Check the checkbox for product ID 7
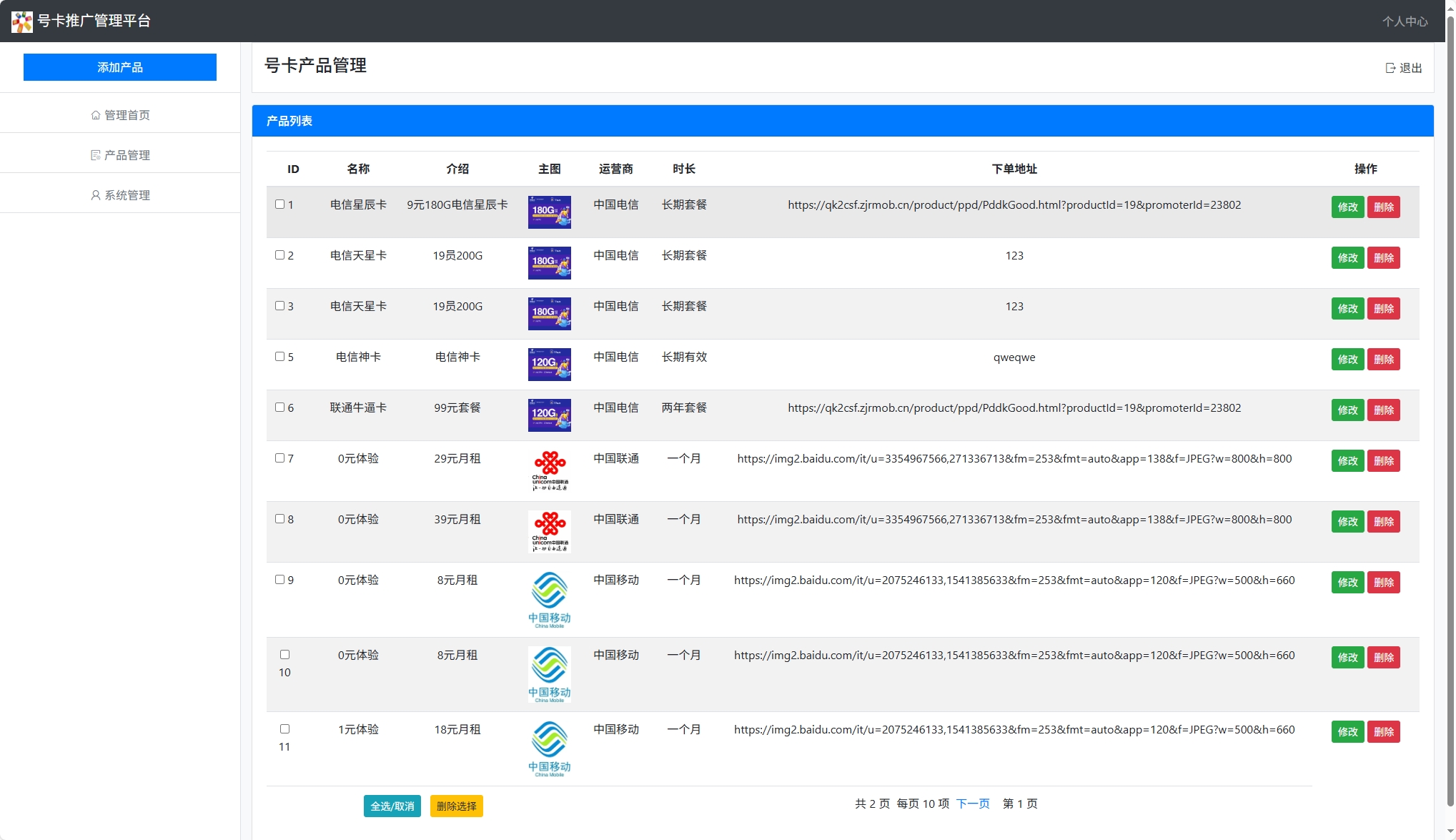The height and width of the screenshot is (840, 1456). 280,458
